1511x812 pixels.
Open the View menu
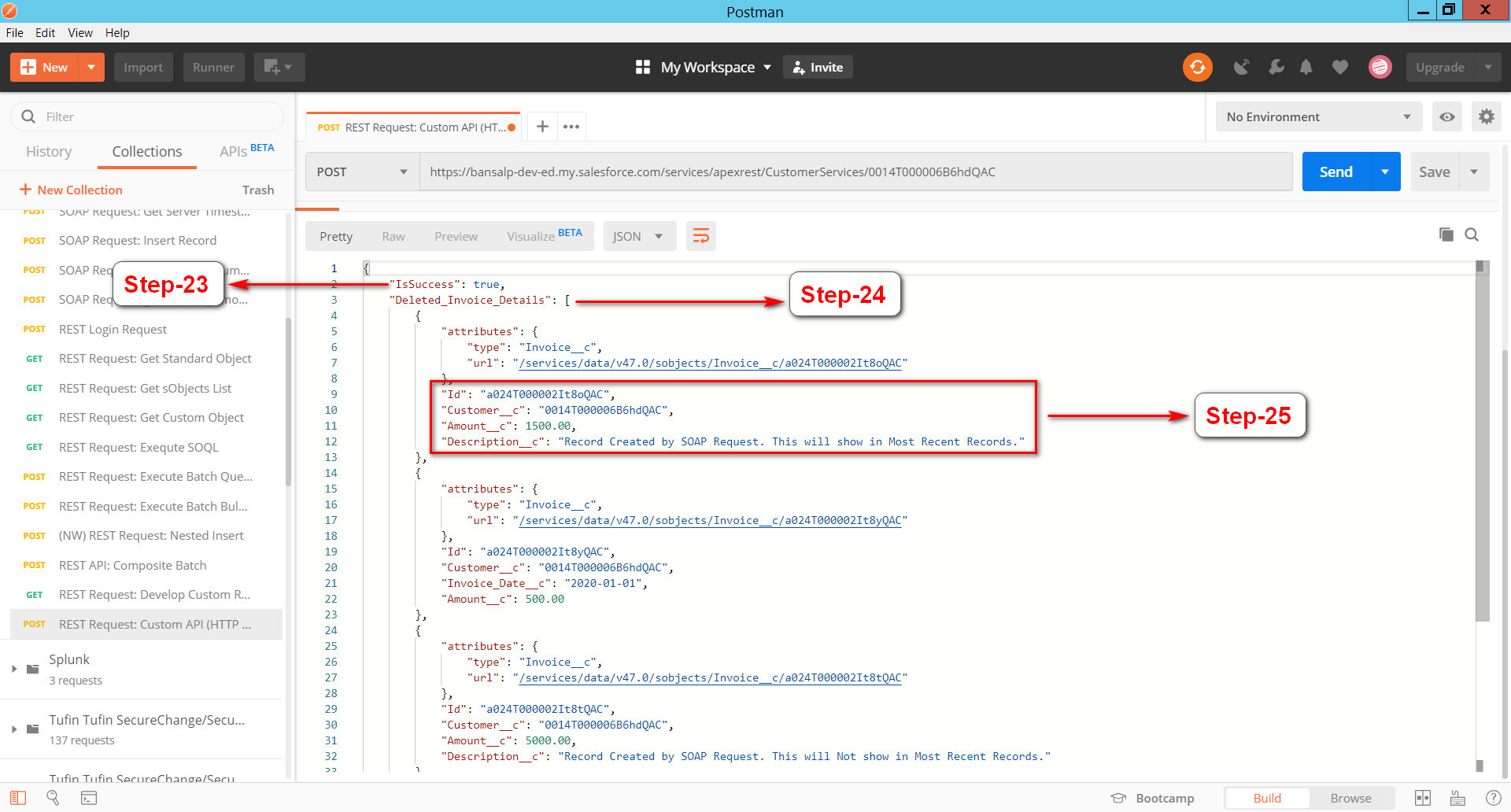(x=80, y=33)
